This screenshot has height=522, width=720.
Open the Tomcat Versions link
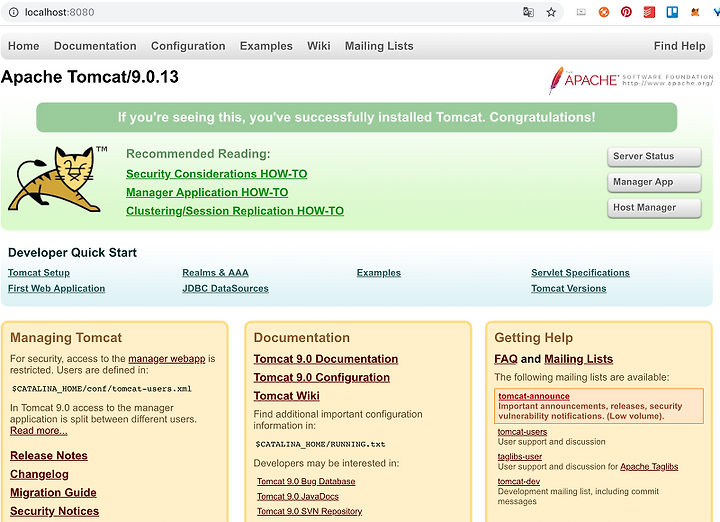pyautogui.click(x=569, y=288)
